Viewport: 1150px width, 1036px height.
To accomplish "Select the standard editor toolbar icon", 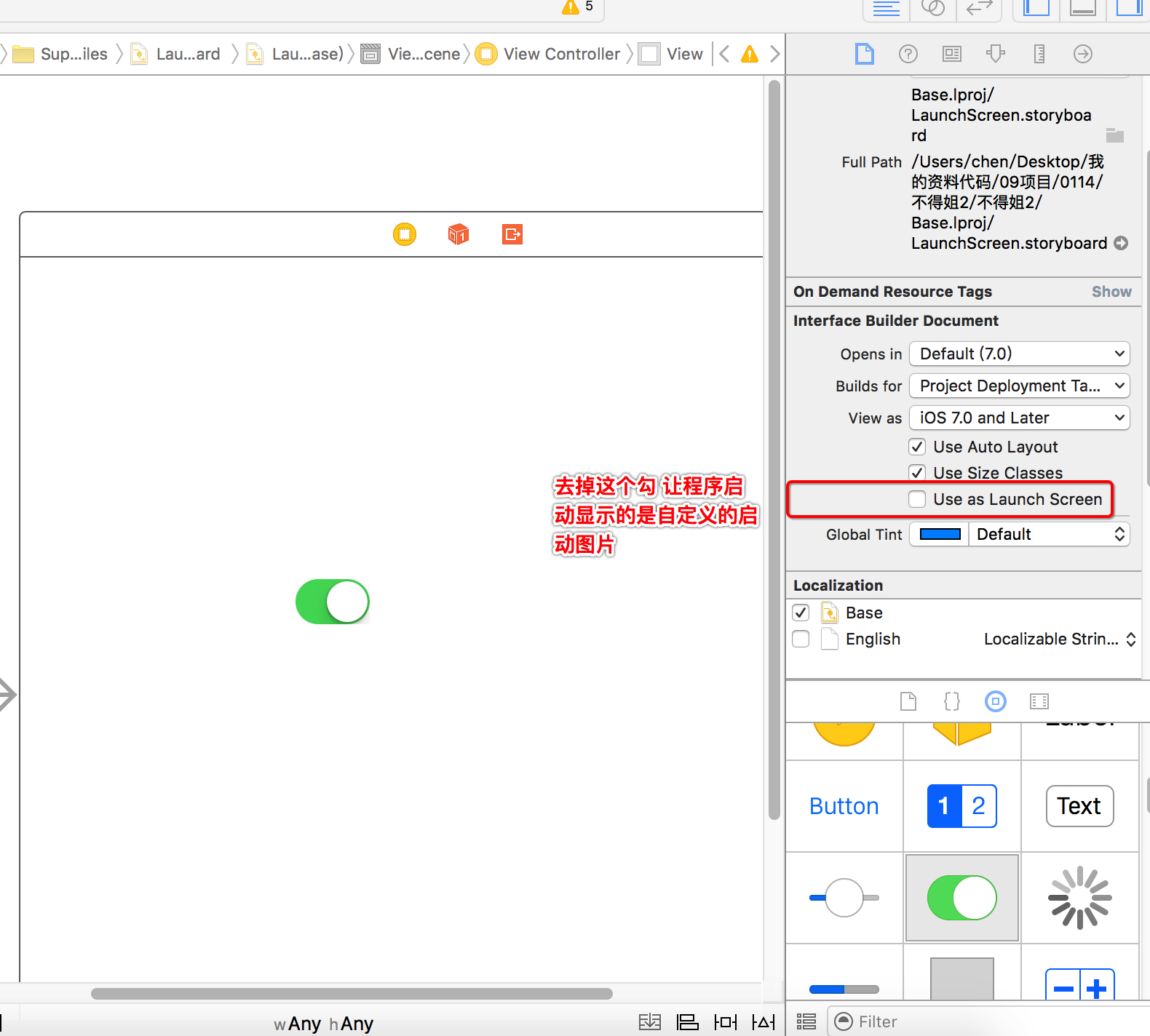I will [887, 8].
